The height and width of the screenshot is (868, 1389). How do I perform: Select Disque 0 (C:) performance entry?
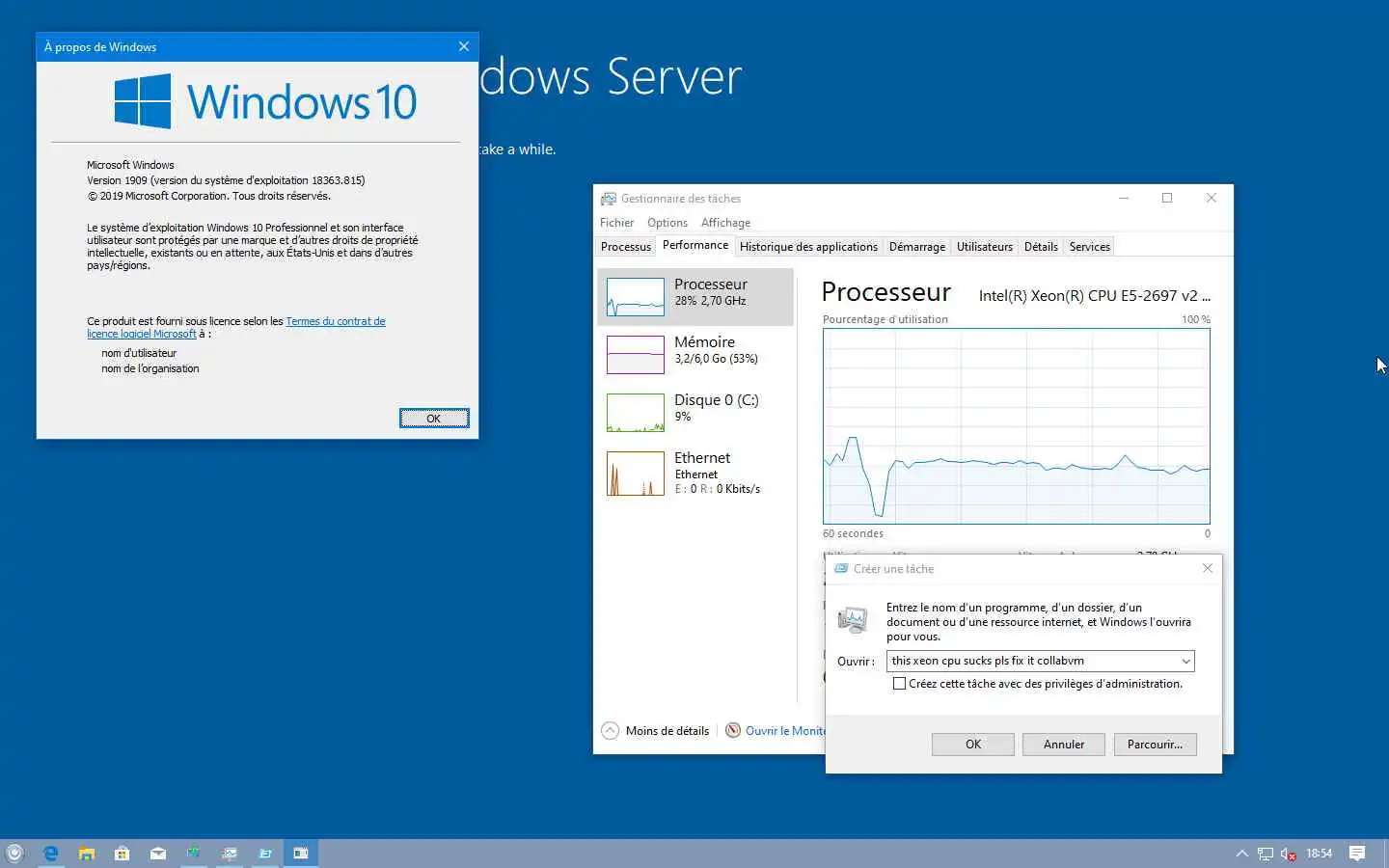[x=695, y=413]
